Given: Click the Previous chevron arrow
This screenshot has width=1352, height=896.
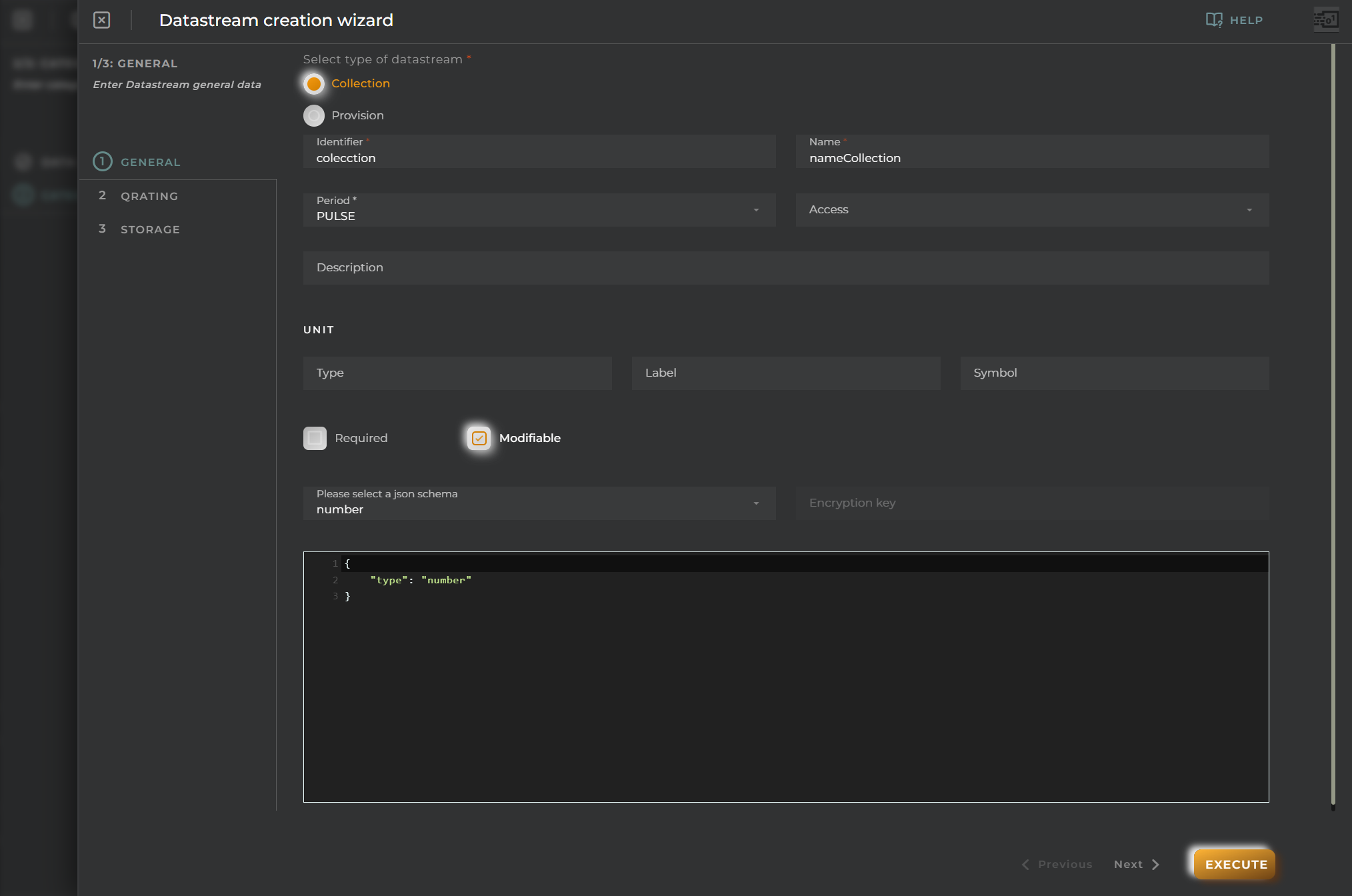Looking at the screenshot, I should [x=1025, y=865].
